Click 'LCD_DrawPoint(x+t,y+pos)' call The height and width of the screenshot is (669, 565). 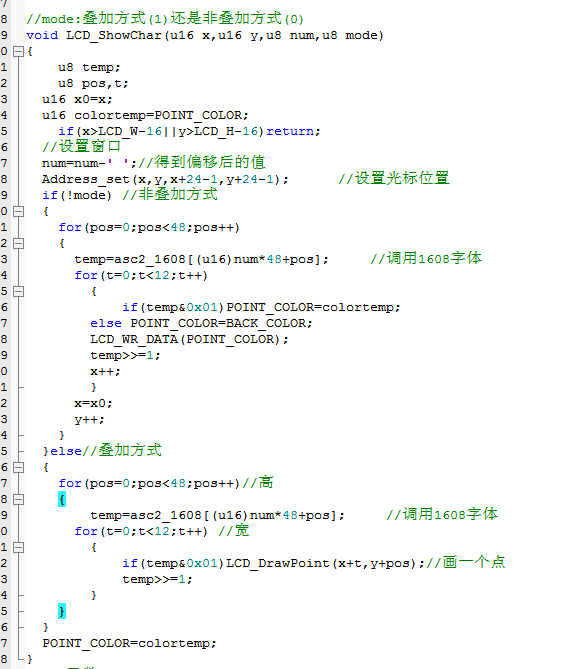pyautogui.click(x=321, y=563)
